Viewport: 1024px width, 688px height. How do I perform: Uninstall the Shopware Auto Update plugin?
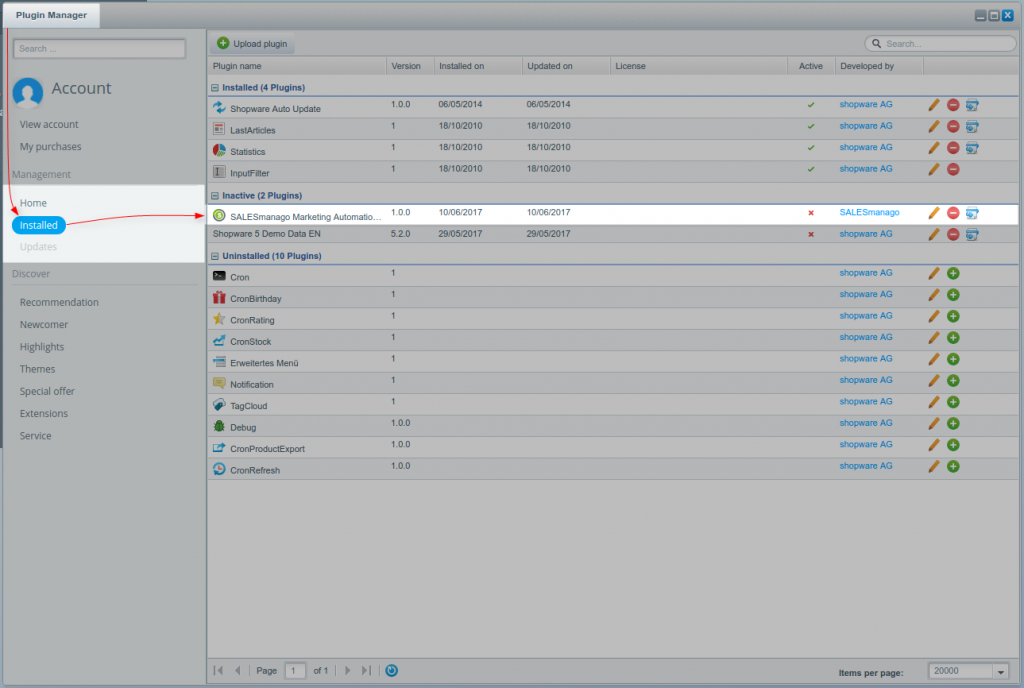(953, 105)
